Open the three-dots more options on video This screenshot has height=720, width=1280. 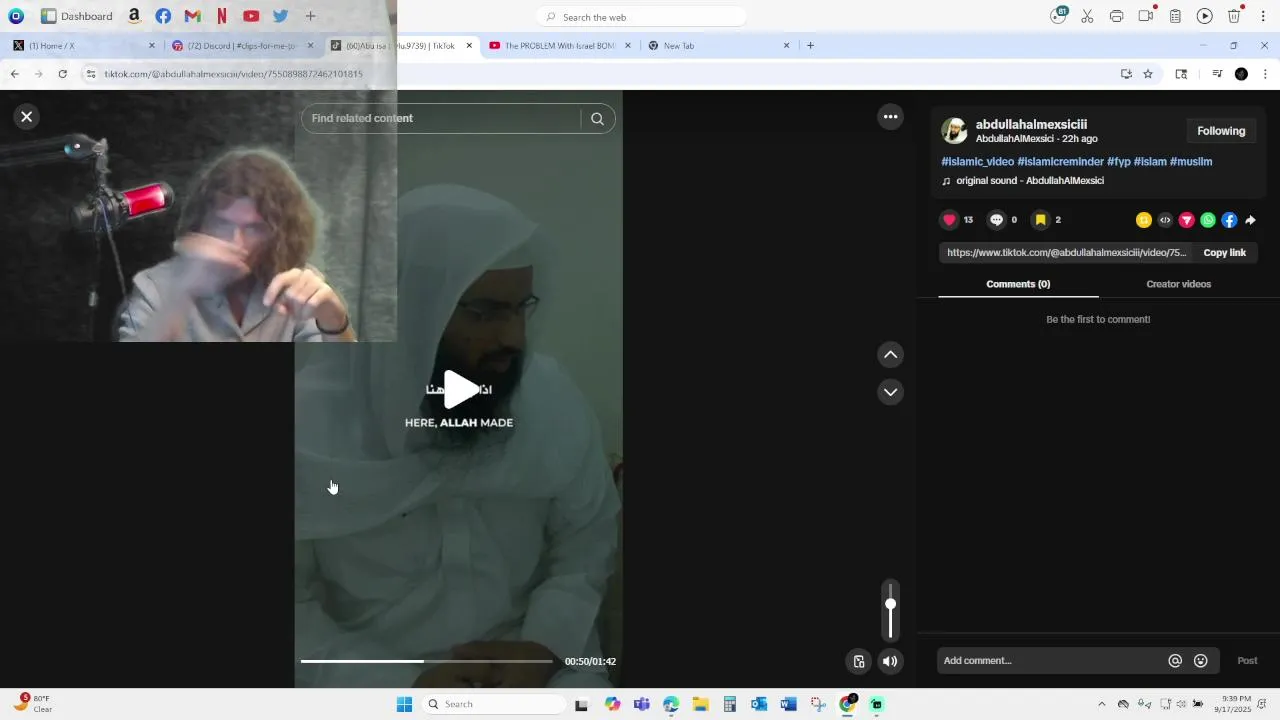coord(890,117)
